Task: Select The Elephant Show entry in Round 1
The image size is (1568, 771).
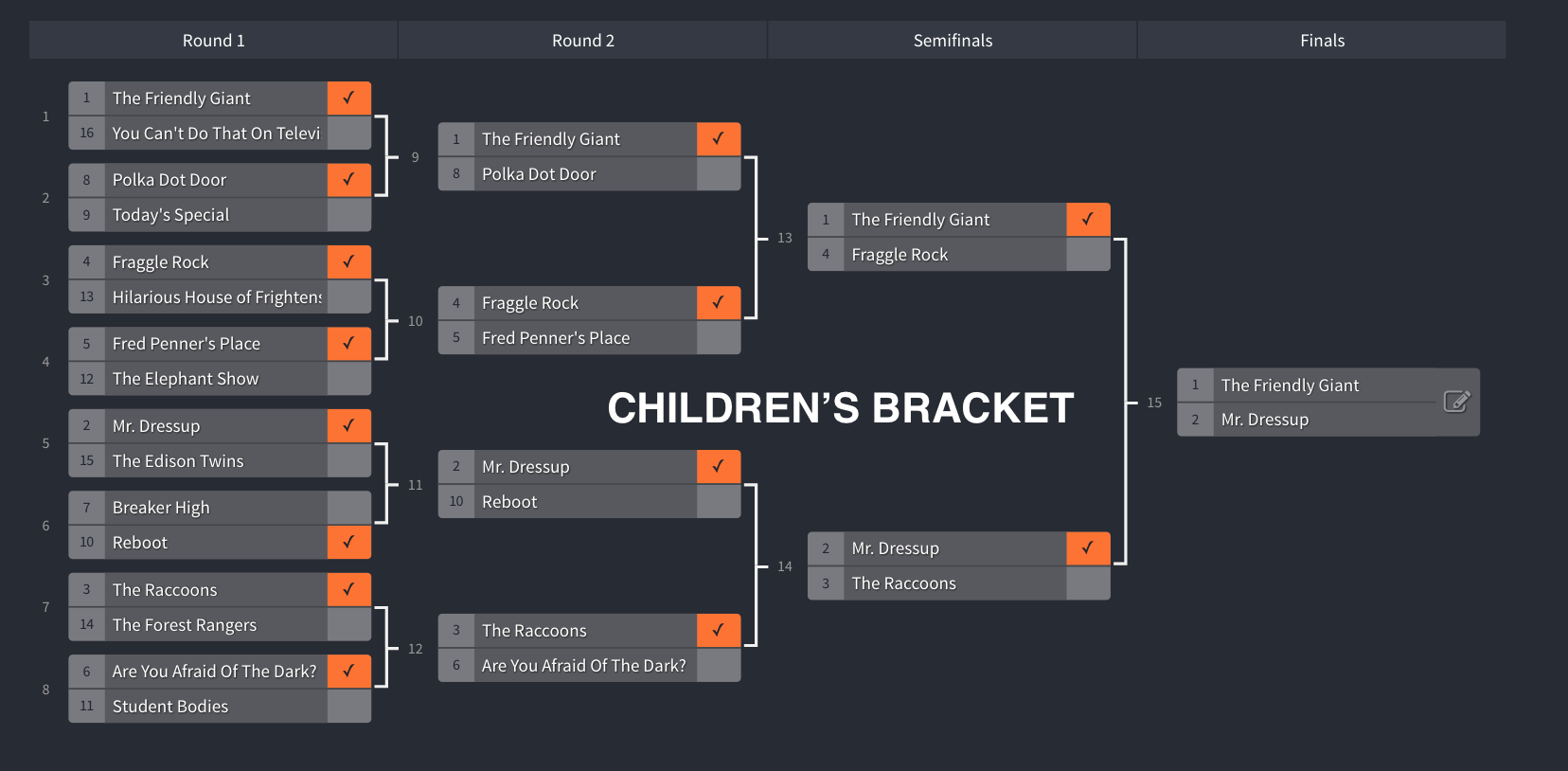Action: 186,379
